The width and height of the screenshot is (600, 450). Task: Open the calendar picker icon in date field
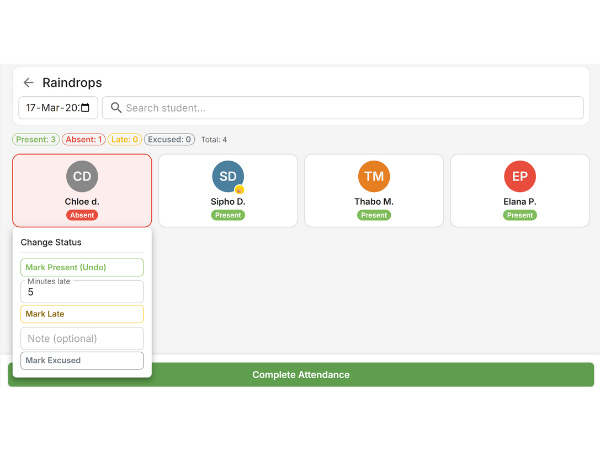click(85, 108)
